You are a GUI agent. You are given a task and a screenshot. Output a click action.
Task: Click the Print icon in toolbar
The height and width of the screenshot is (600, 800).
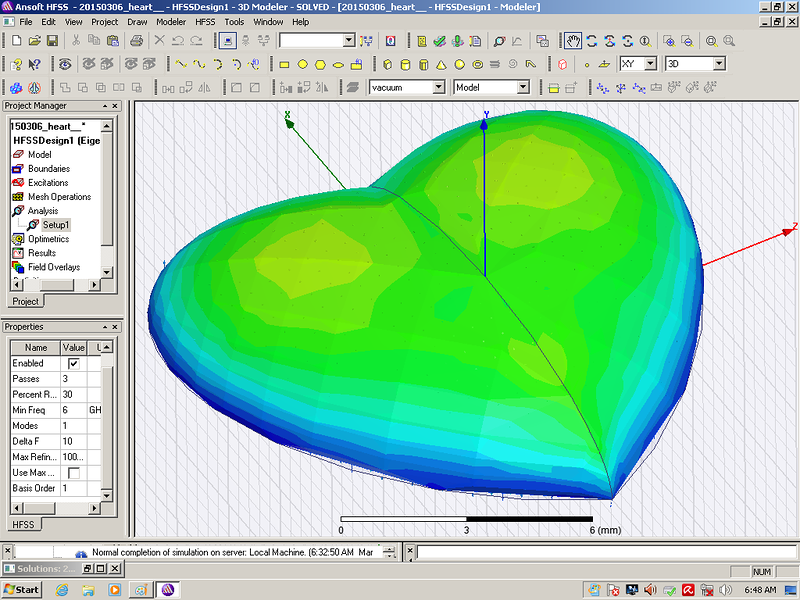[x=136, y=41]
